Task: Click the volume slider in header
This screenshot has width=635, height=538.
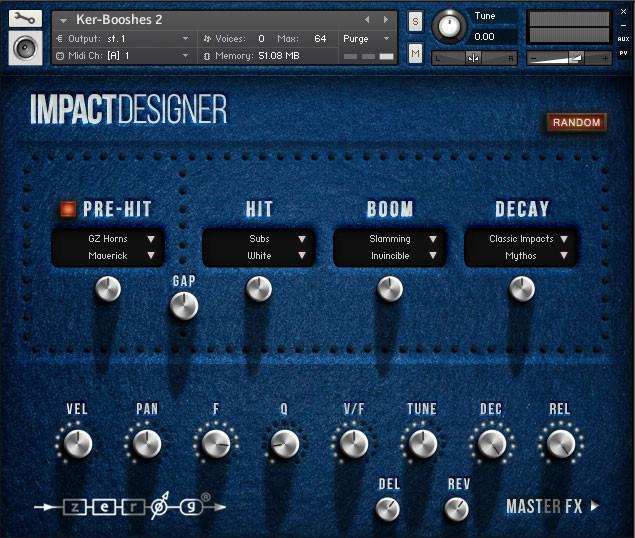Action: click(569, 58)
